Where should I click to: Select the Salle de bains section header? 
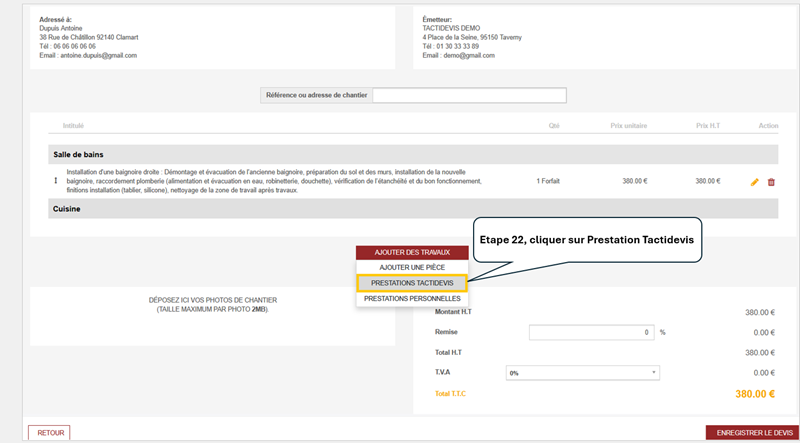pyautogui.click(x=413, y=154)
